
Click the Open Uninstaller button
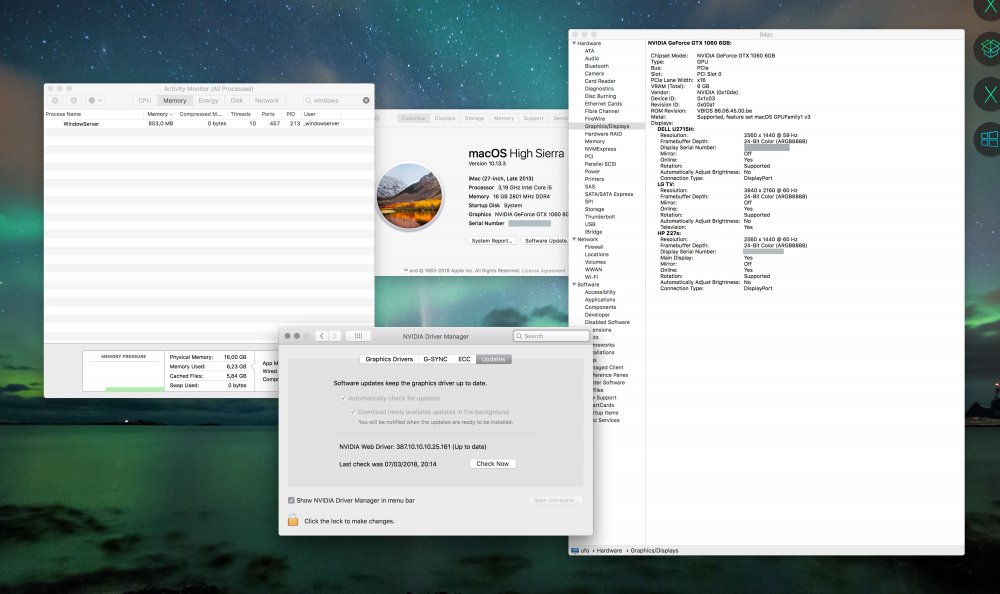click(555, 500)
